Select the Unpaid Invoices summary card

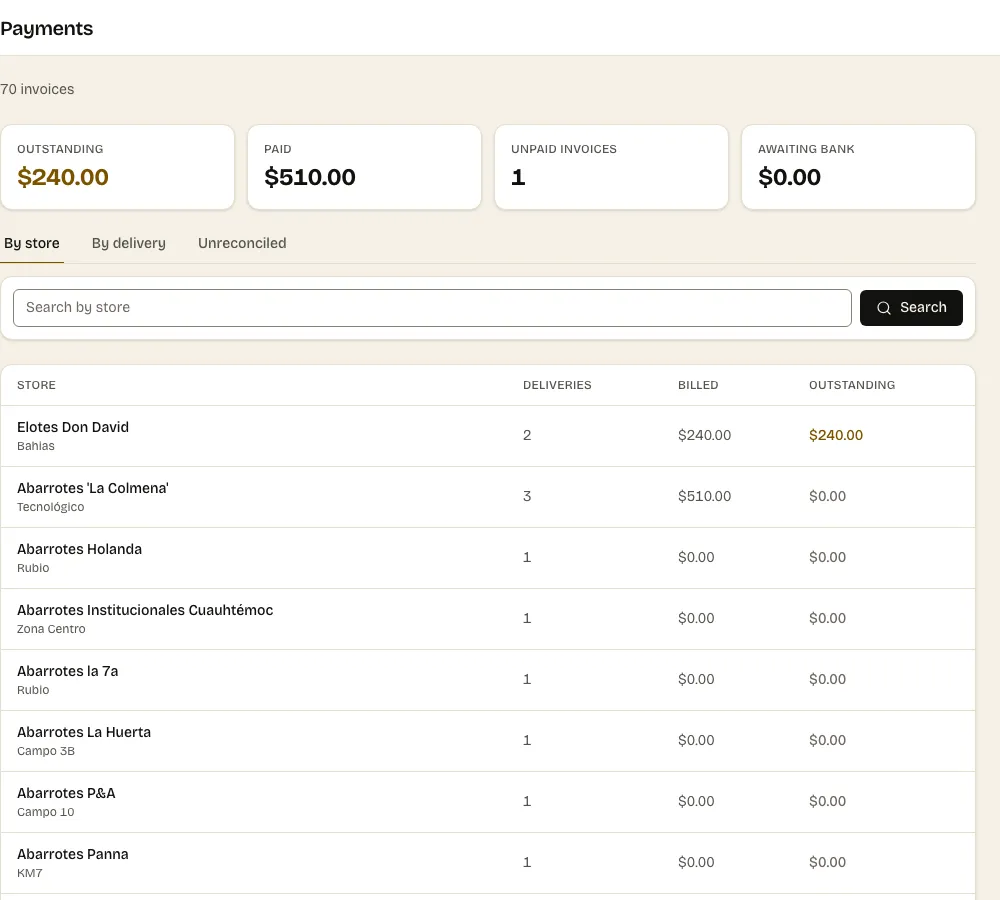coord(611,167)
